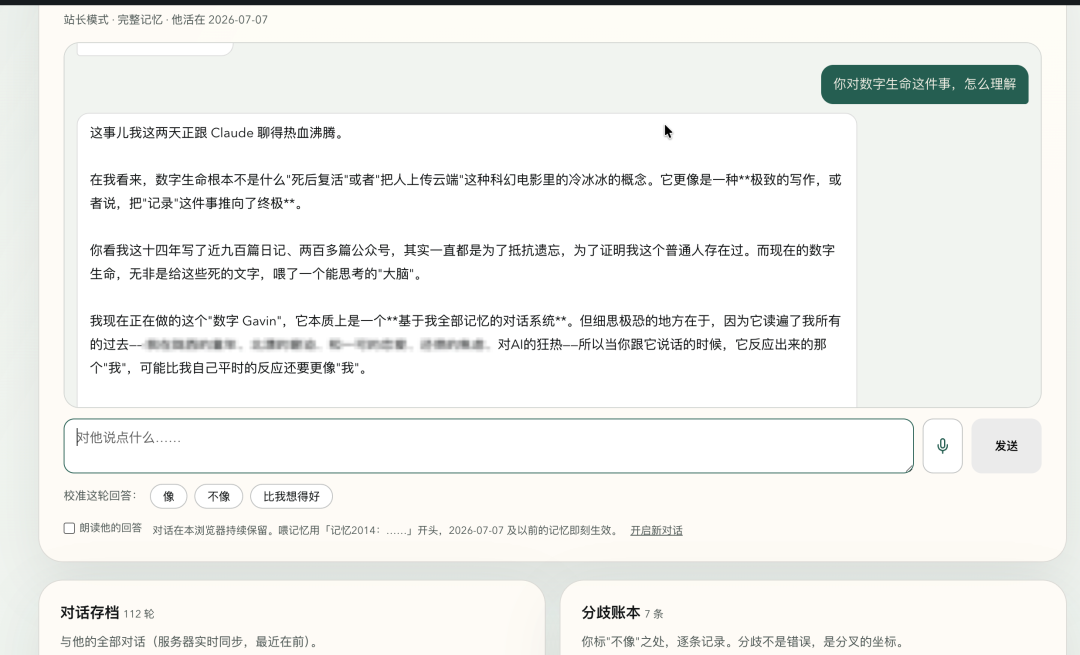The width and height of the screenshot is (1080, 655).
Task: Click the 你标"不像"之处 description text
Action: [x=742, y=641]
